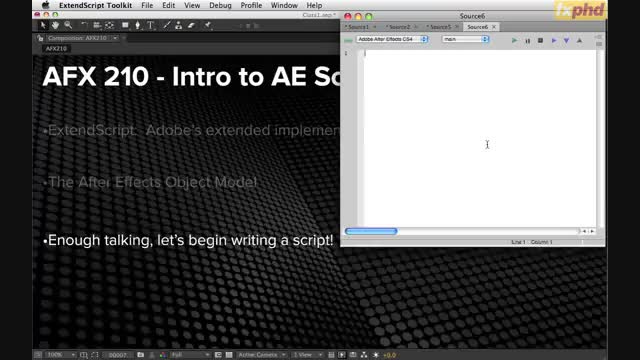Open the main engine dropdown
This screenshot has width=640, height=360.
click(465, 39)
